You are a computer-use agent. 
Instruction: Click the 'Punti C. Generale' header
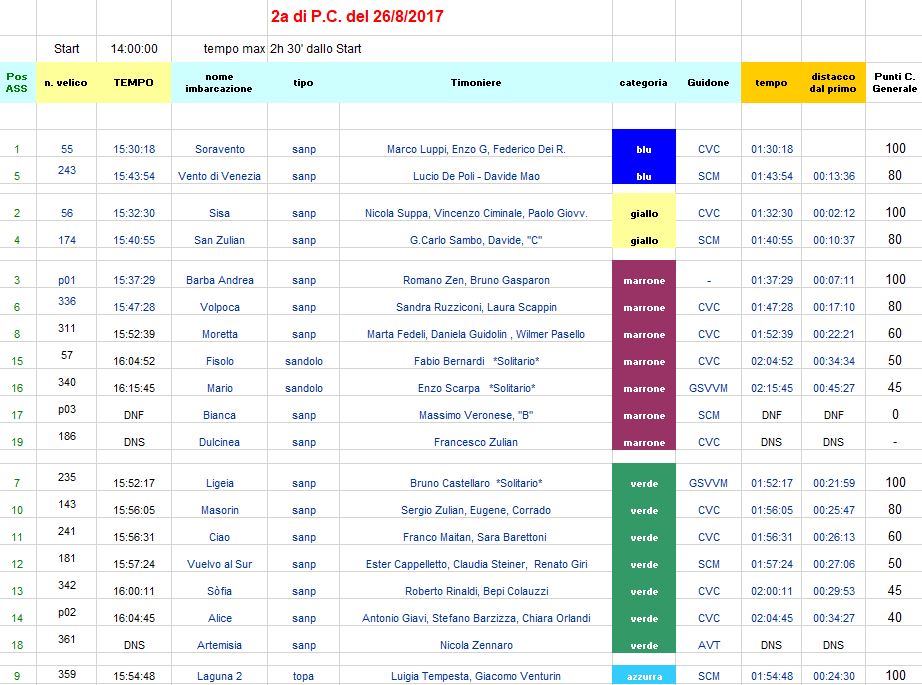894,82
